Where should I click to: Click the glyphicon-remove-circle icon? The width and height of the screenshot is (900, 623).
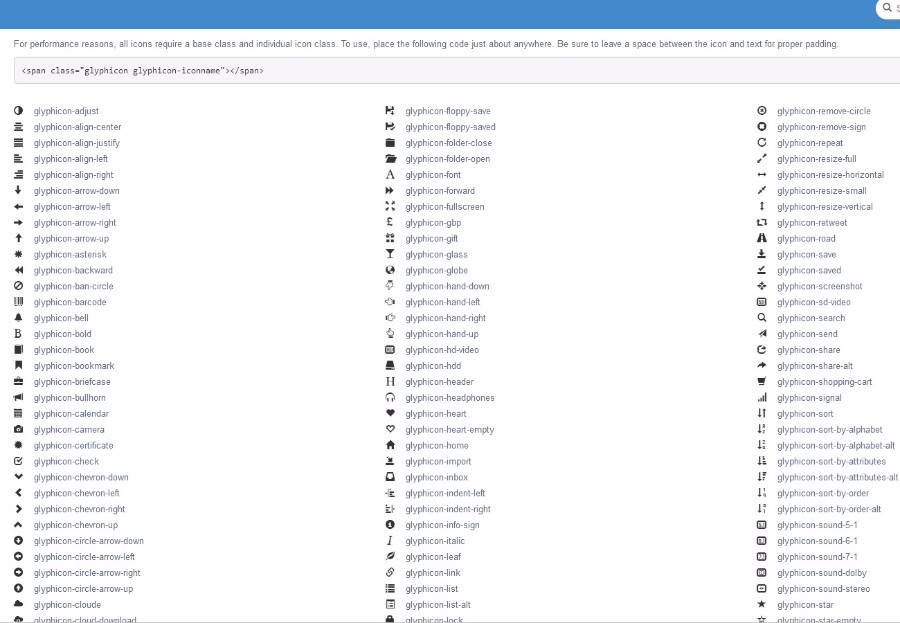click(762, 110)
